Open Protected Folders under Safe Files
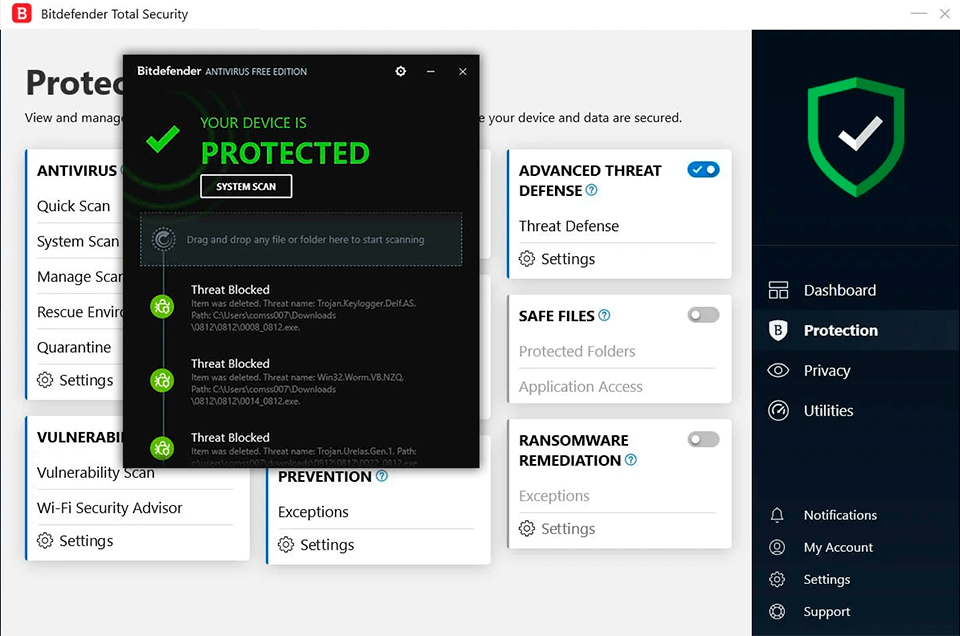Image resolution: width=960 pixels, height=636 pixels. coord(577,351)
